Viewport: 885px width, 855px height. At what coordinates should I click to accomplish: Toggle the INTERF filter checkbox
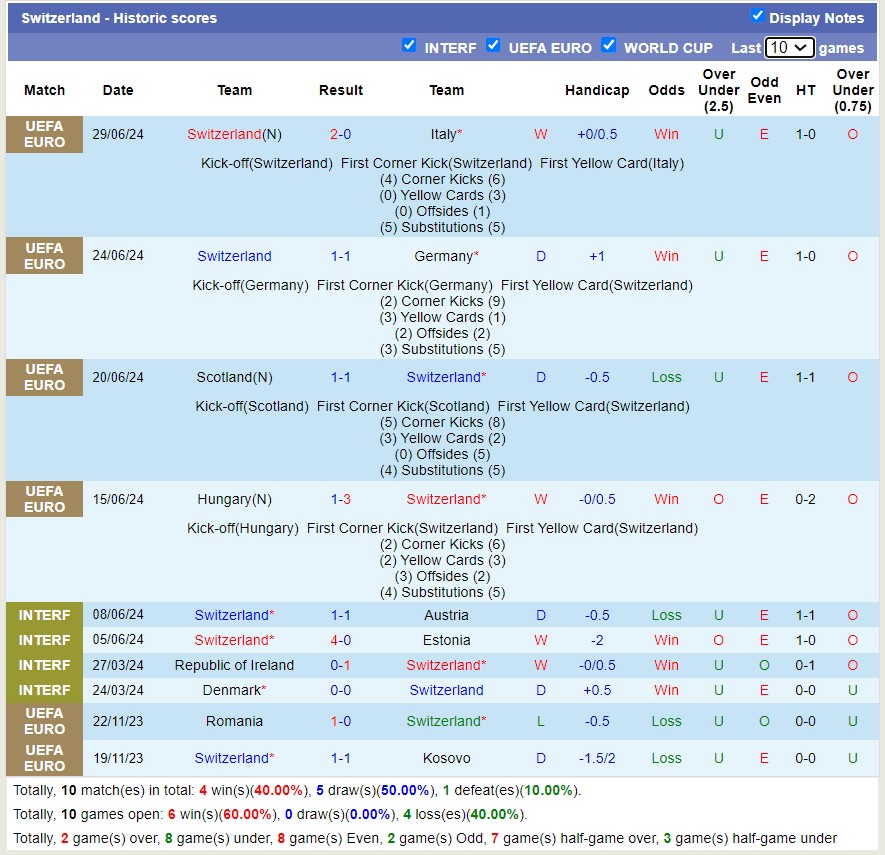click(409, 45)
